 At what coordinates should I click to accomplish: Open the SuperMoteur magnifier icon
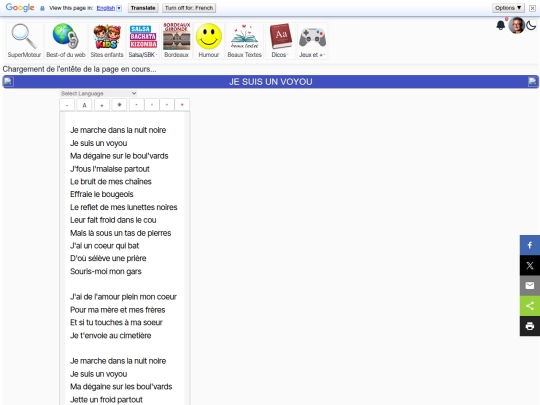(24, 37)
